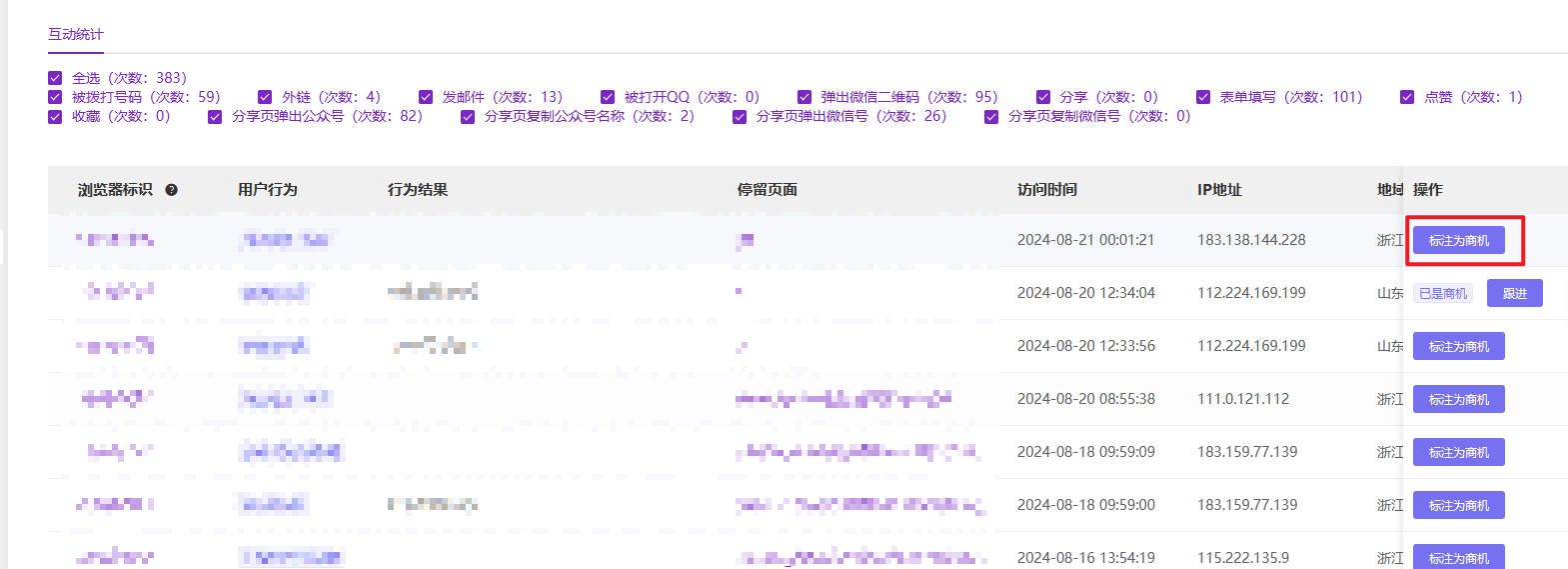Toggle 分享页弹出公众号 checkbox
The image size is (1568, 569).
pos(215,116)
